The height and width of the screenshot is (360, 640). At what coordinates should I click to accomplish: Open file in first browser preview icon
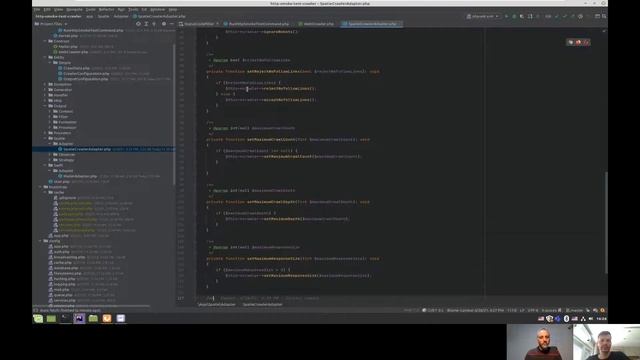571,42
